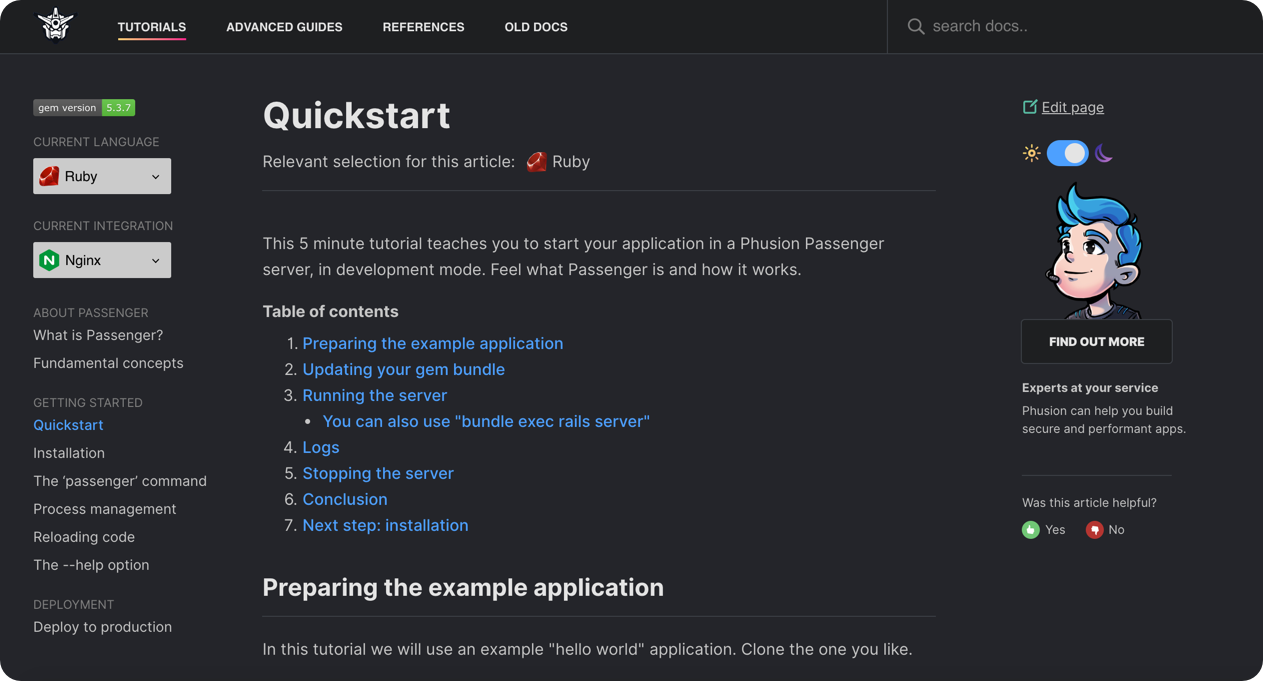Click the sun light-mode icon
The image size is (1263, 681).
[1031, 153]
